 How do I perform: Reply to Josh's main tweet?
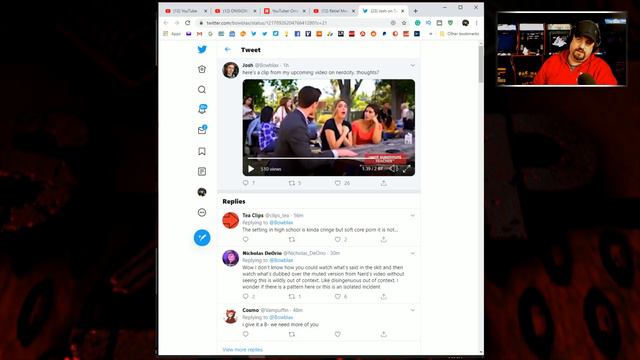click(246, 183)
